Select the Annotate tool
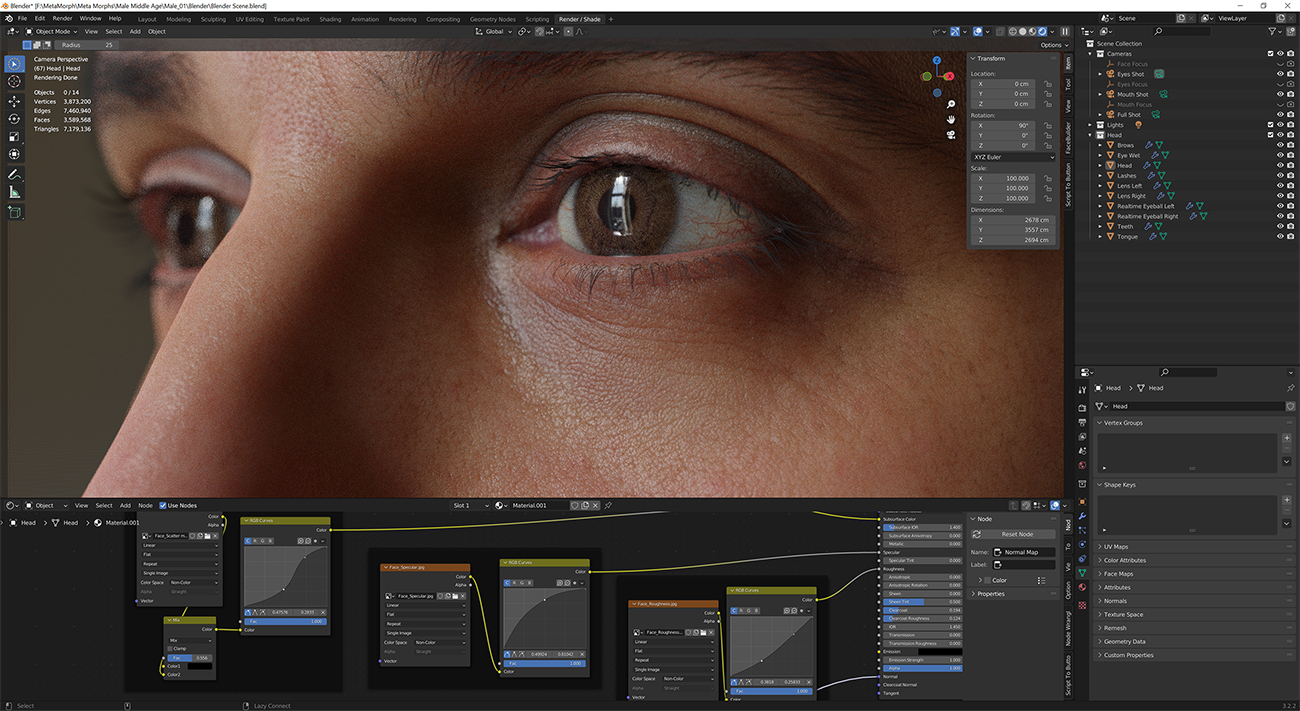This screenshot has height=711, width=1300. (14, 175)
